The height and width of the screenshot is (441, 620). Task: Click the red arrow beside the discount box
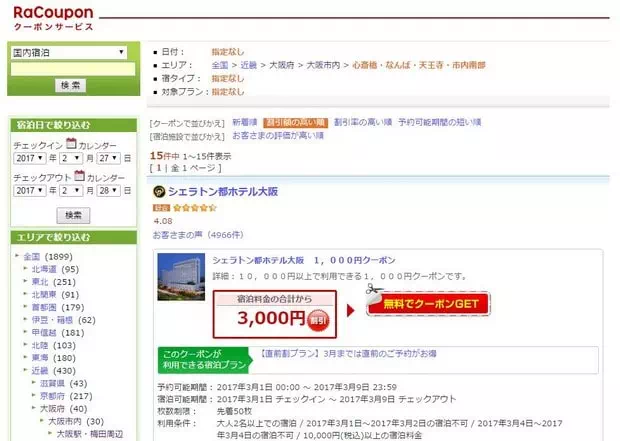350,310
